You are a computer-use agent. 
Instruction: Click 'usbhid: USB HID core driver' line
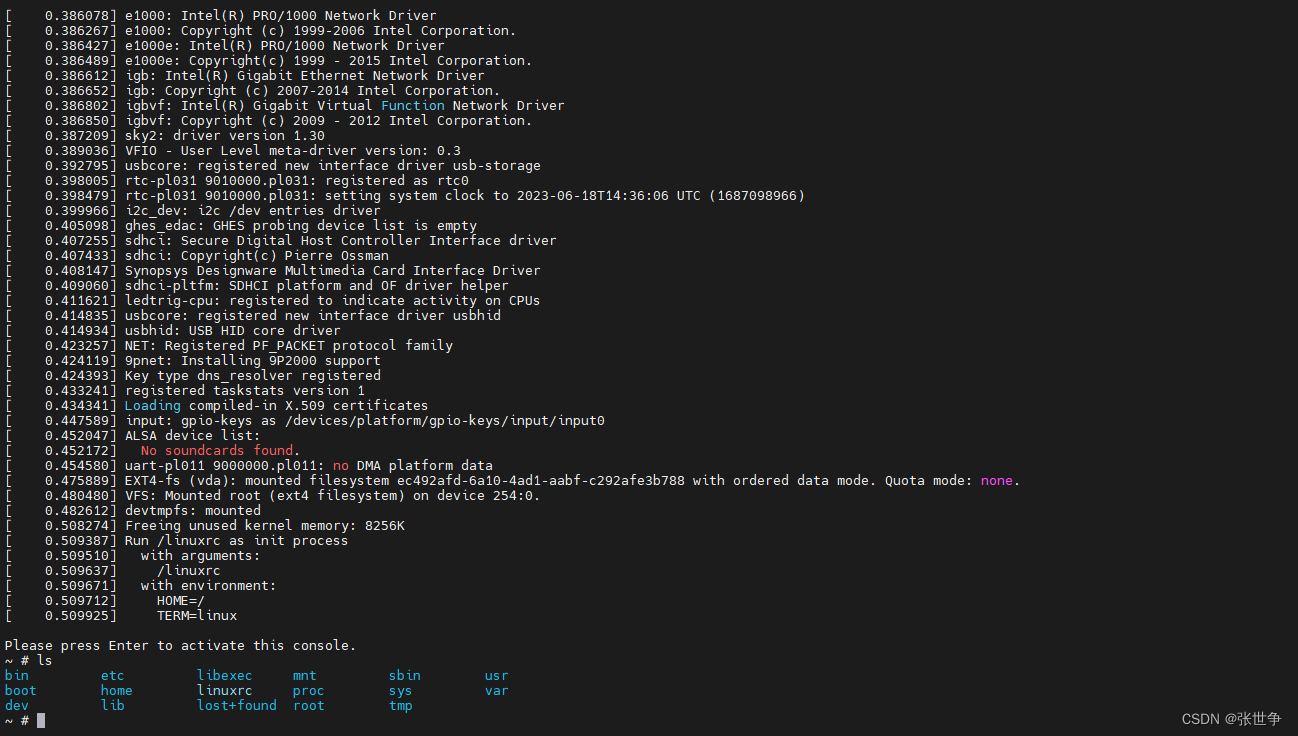(233, 331)
